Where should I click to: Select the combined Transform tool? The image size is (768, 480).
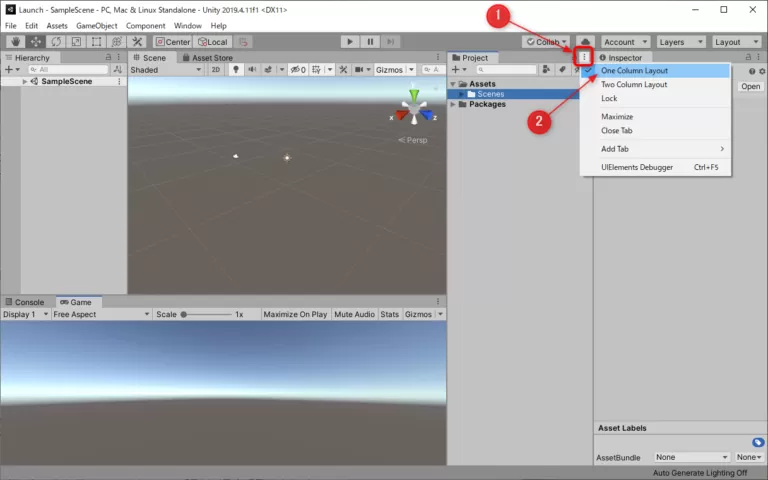coord(117,42)
